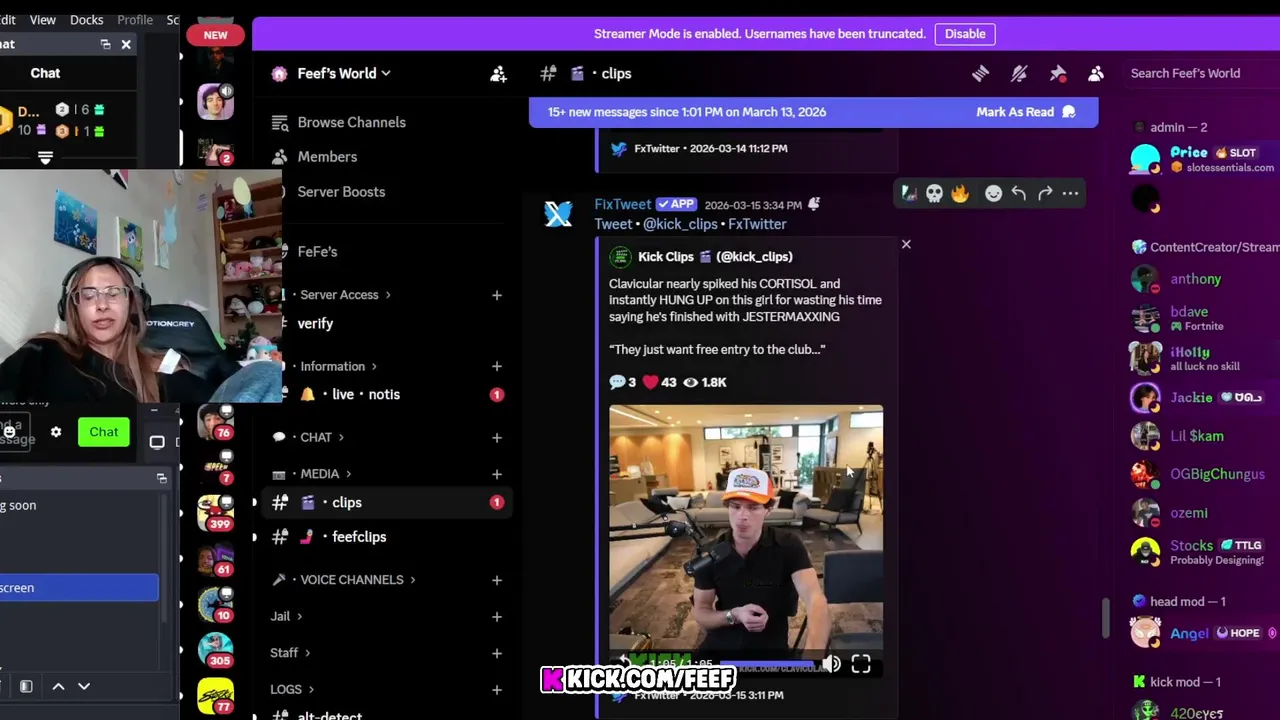React with the skull emoji
The width and height of the screenshot is (1280, 720).
click(x=934, y=194)
